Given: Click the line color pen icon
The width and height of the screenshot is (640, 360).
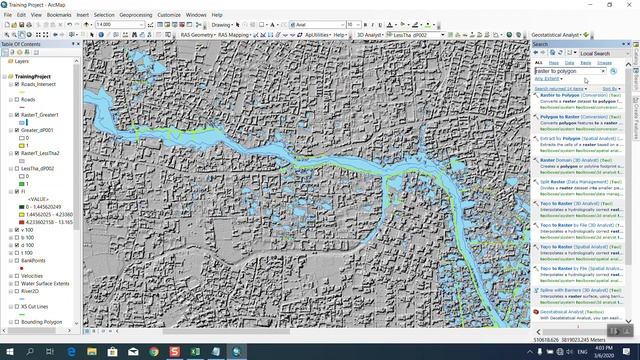Looking at the screenshot, I should 415,25.
